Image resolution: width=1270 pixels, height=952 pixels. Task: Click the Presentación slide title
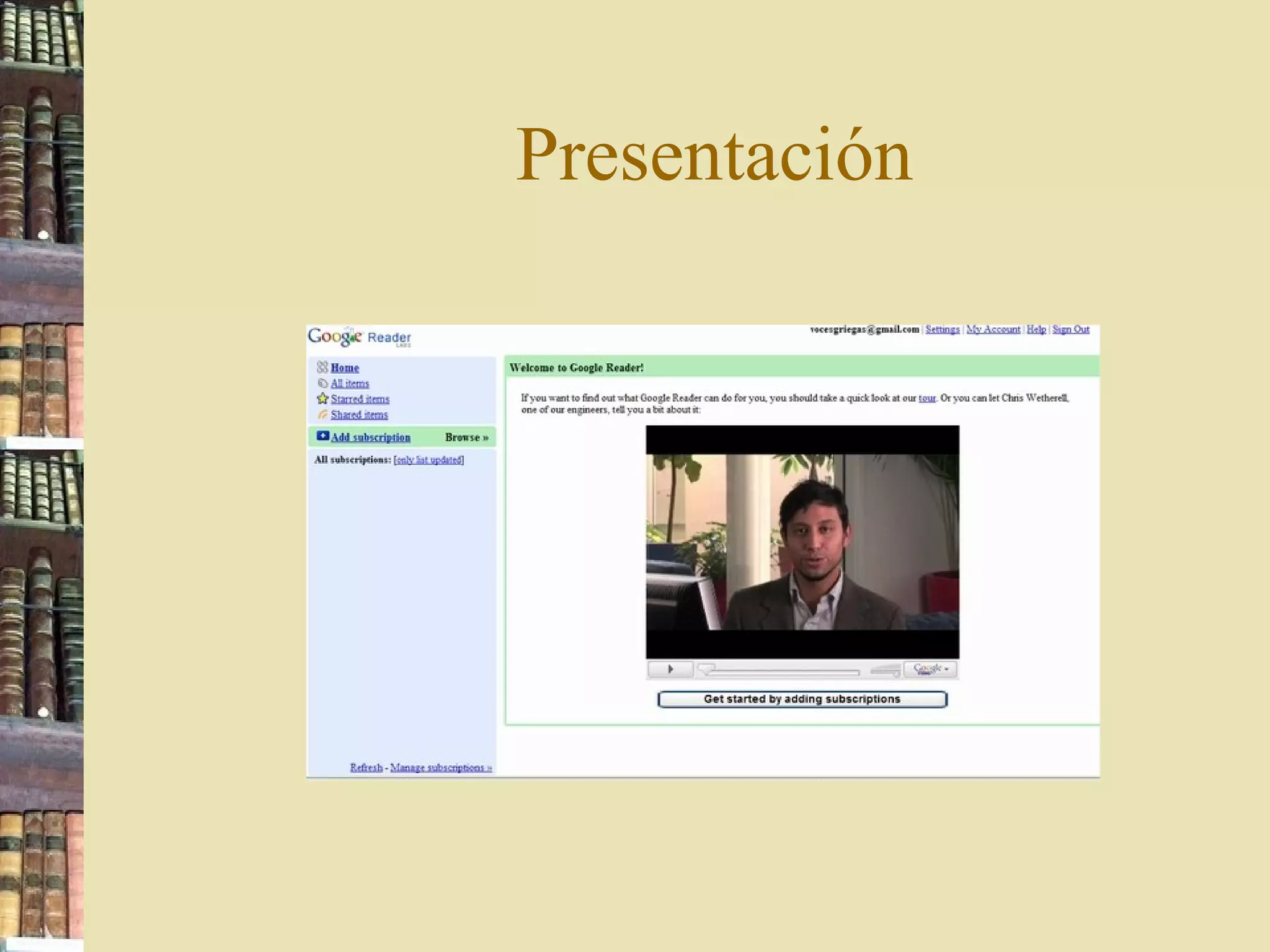714,154
